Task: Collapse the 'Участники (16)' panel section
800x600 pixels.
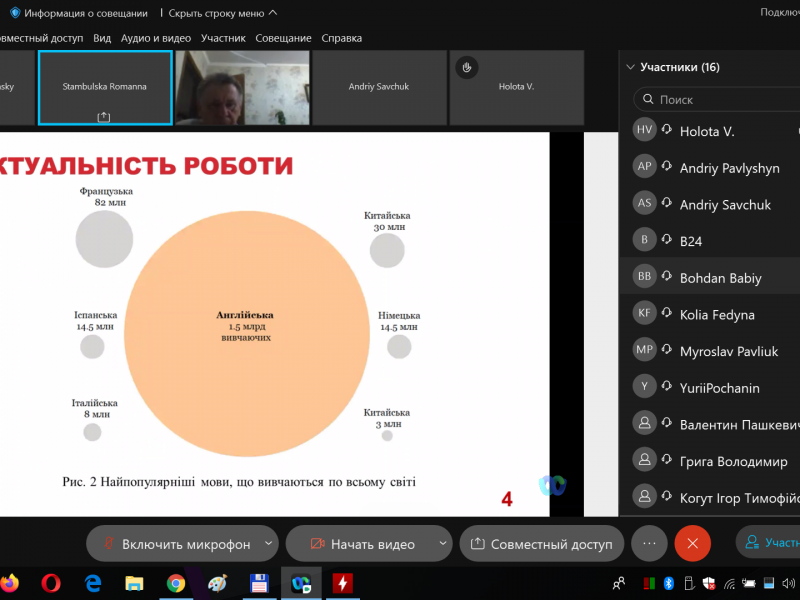Action: point(630,67)
